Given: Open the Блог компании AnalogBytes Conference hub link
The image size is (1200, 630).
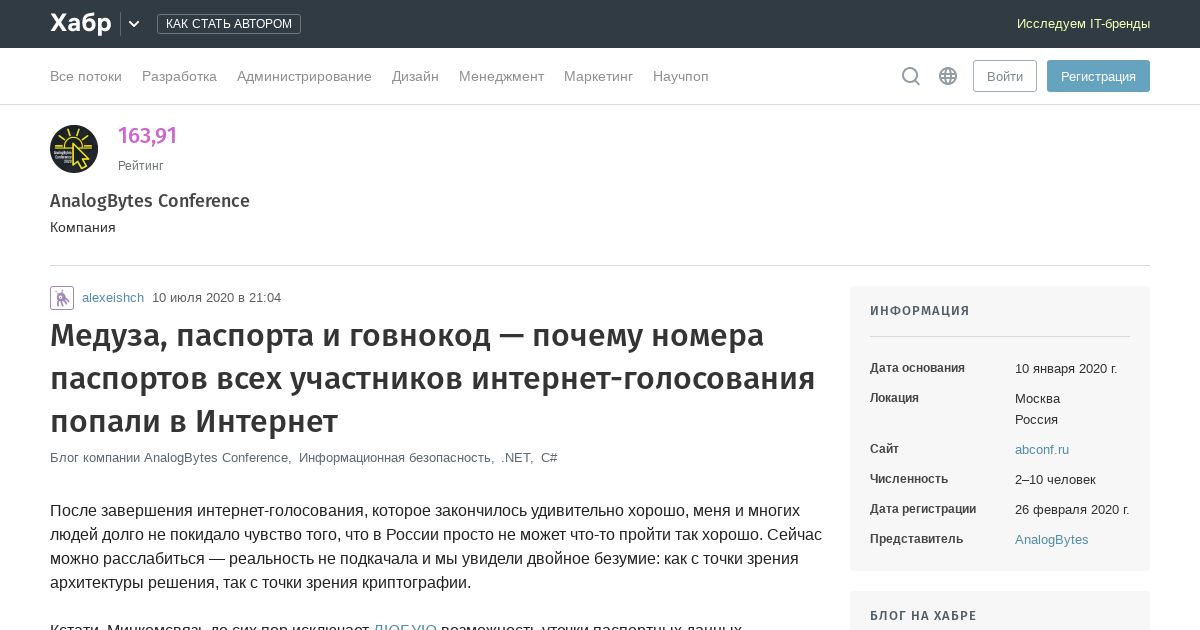Looking at the screenshot, I should pos(171,458).
